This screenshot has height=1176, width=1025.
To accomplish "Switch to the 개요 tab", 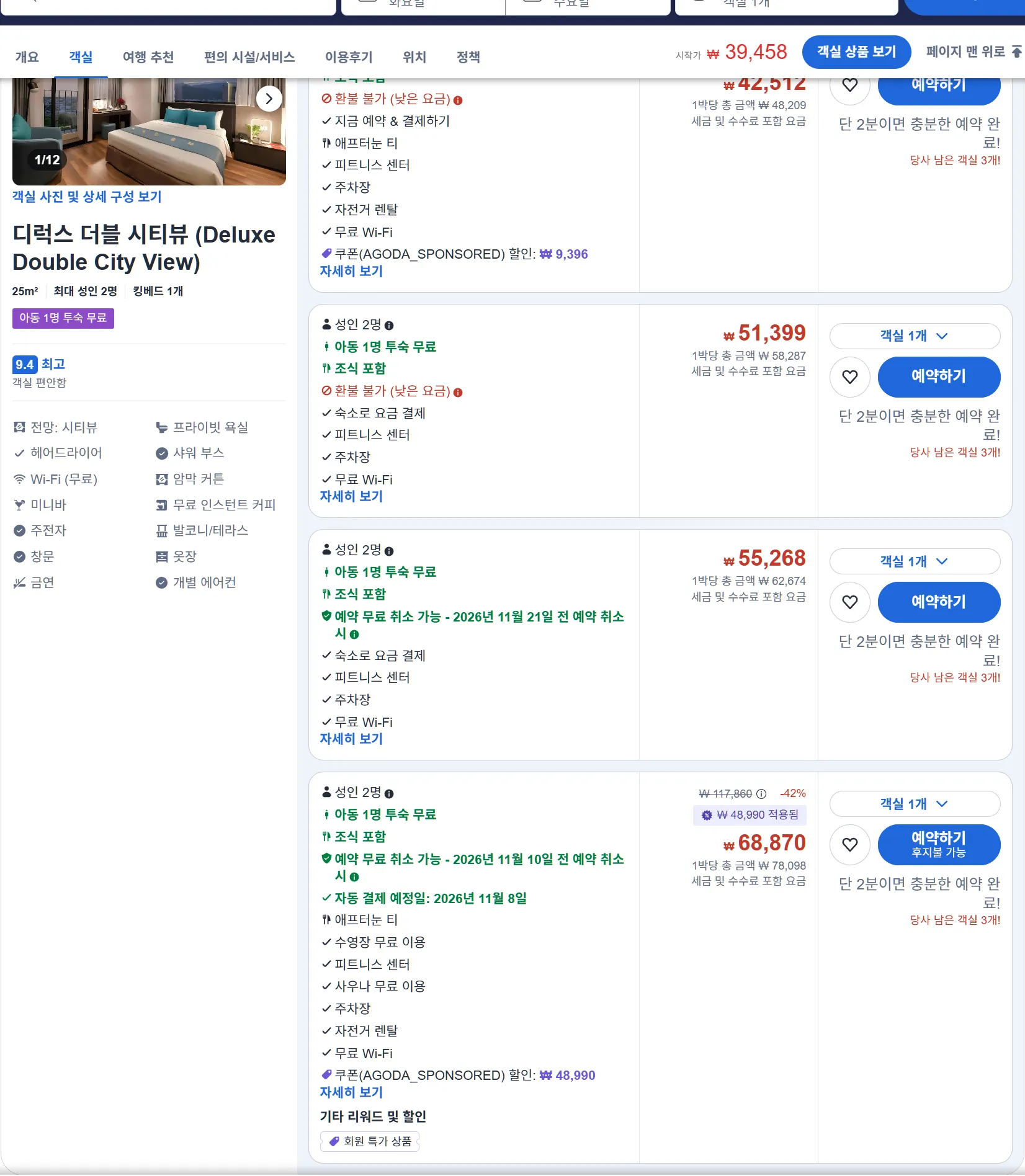I will pyautogui.click(x=27, y=57).
